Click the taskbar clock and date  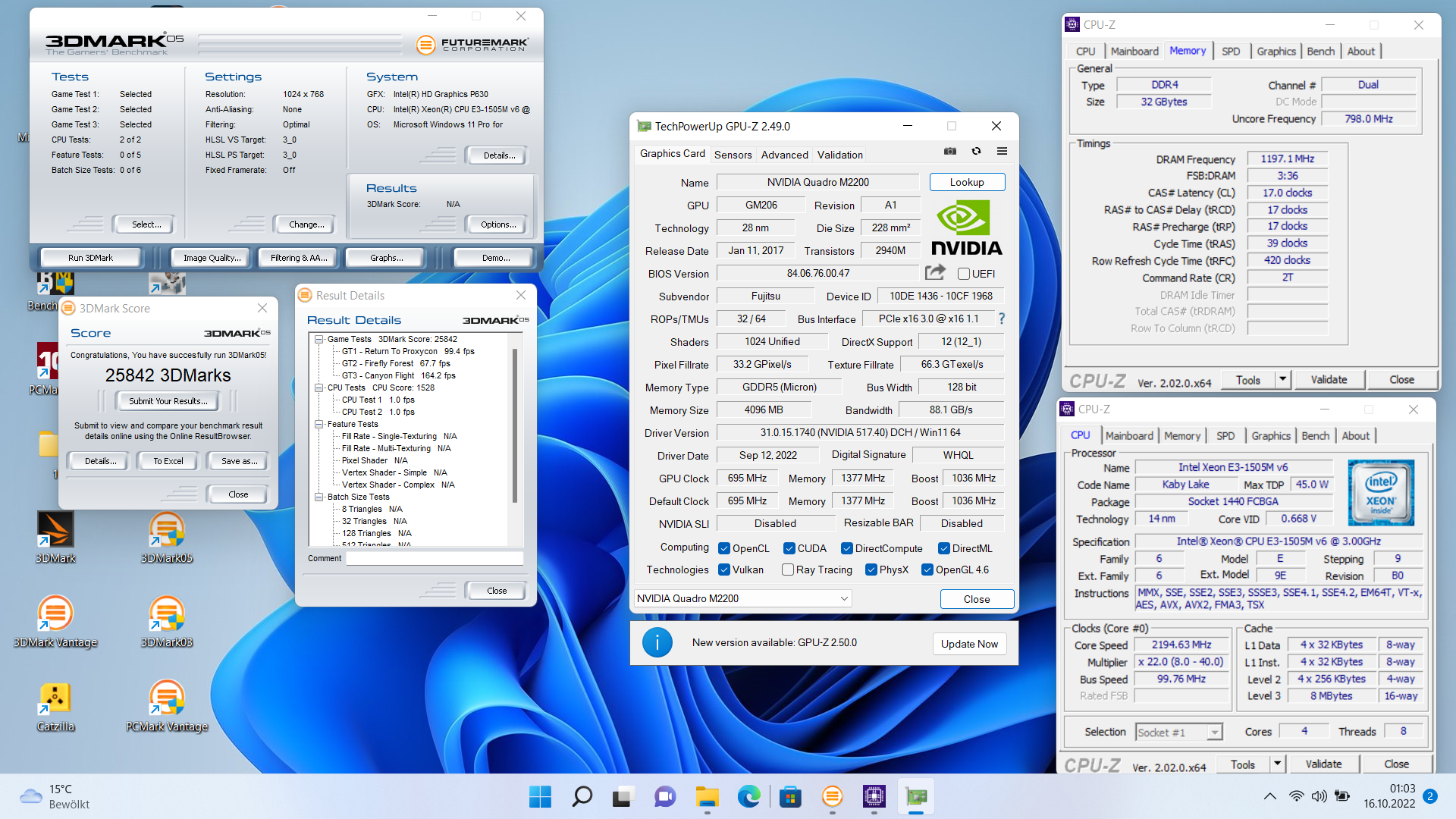tap(1389, 796)
